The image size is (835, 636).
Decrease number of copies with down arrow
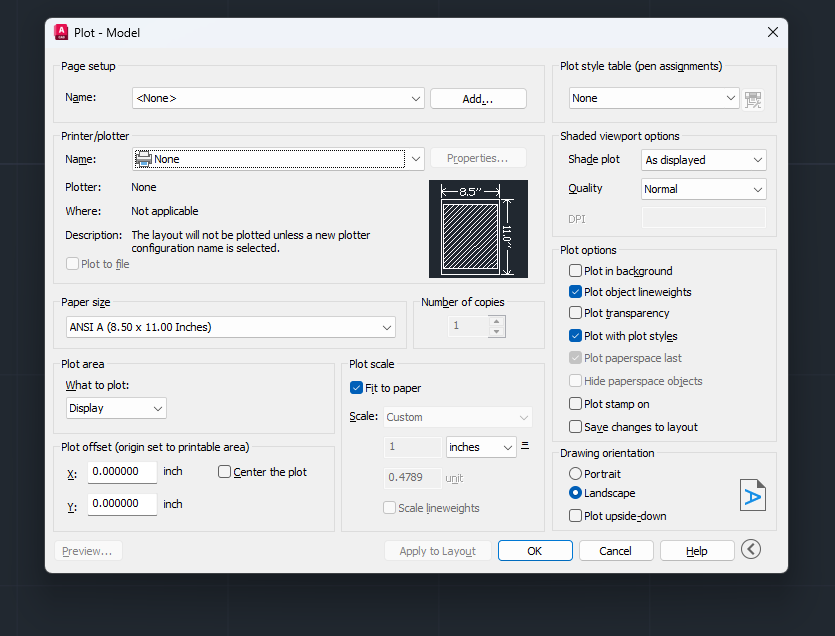click(496, 331)
